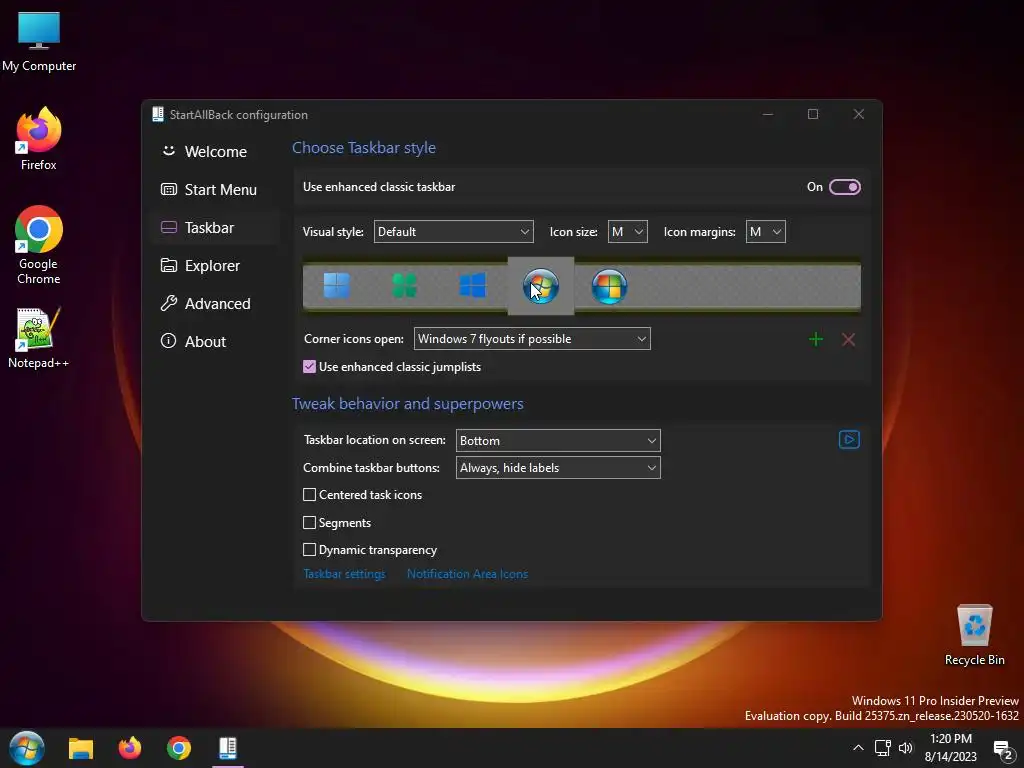Uncheck Use enhanced classic jumplists
This screenshot has width=1024, height=768.
tap(310, 367)
